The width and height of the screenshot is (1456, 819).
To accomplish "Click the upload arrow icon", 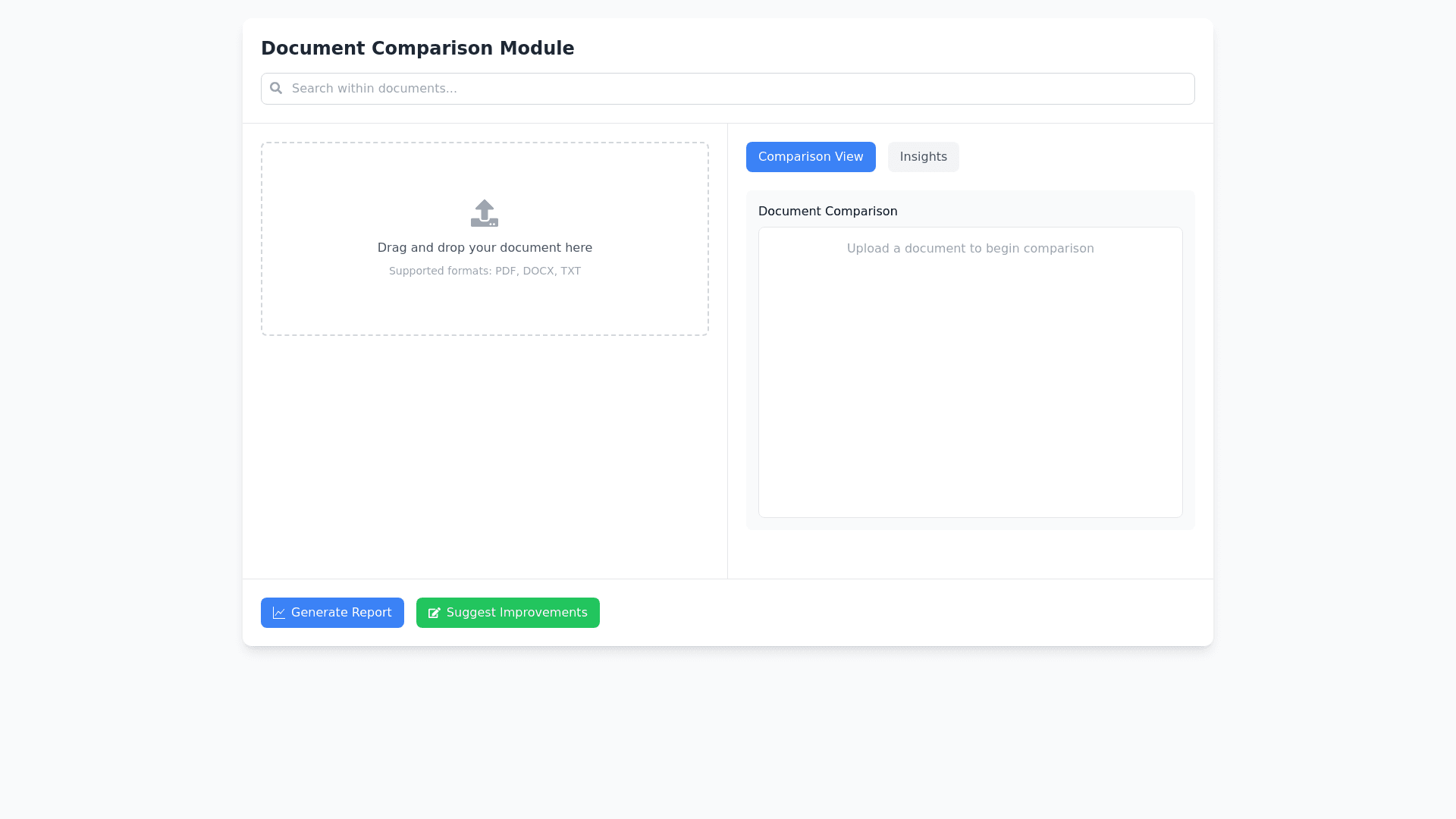I will [485, 213].
